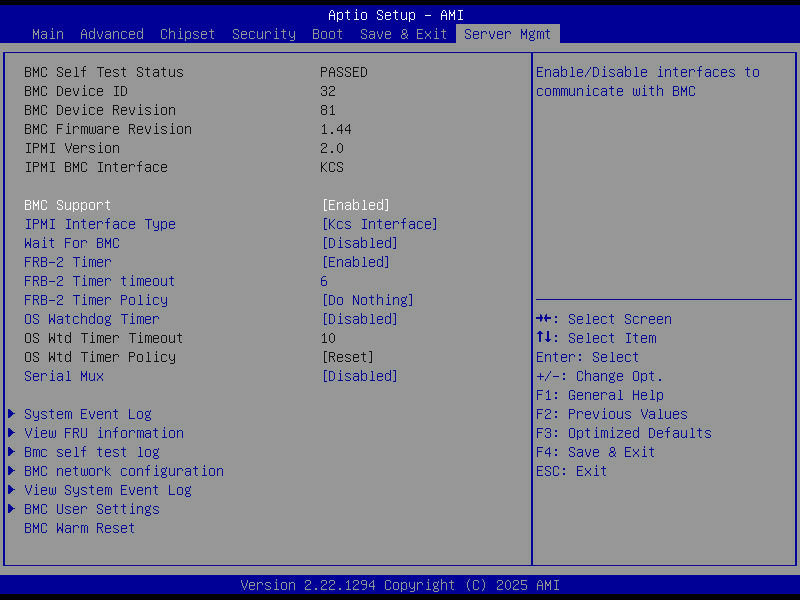This screenshot has height=600, width=800.
Task: Change the OS Wtd Timer Policy value
Action: [345, 356]
